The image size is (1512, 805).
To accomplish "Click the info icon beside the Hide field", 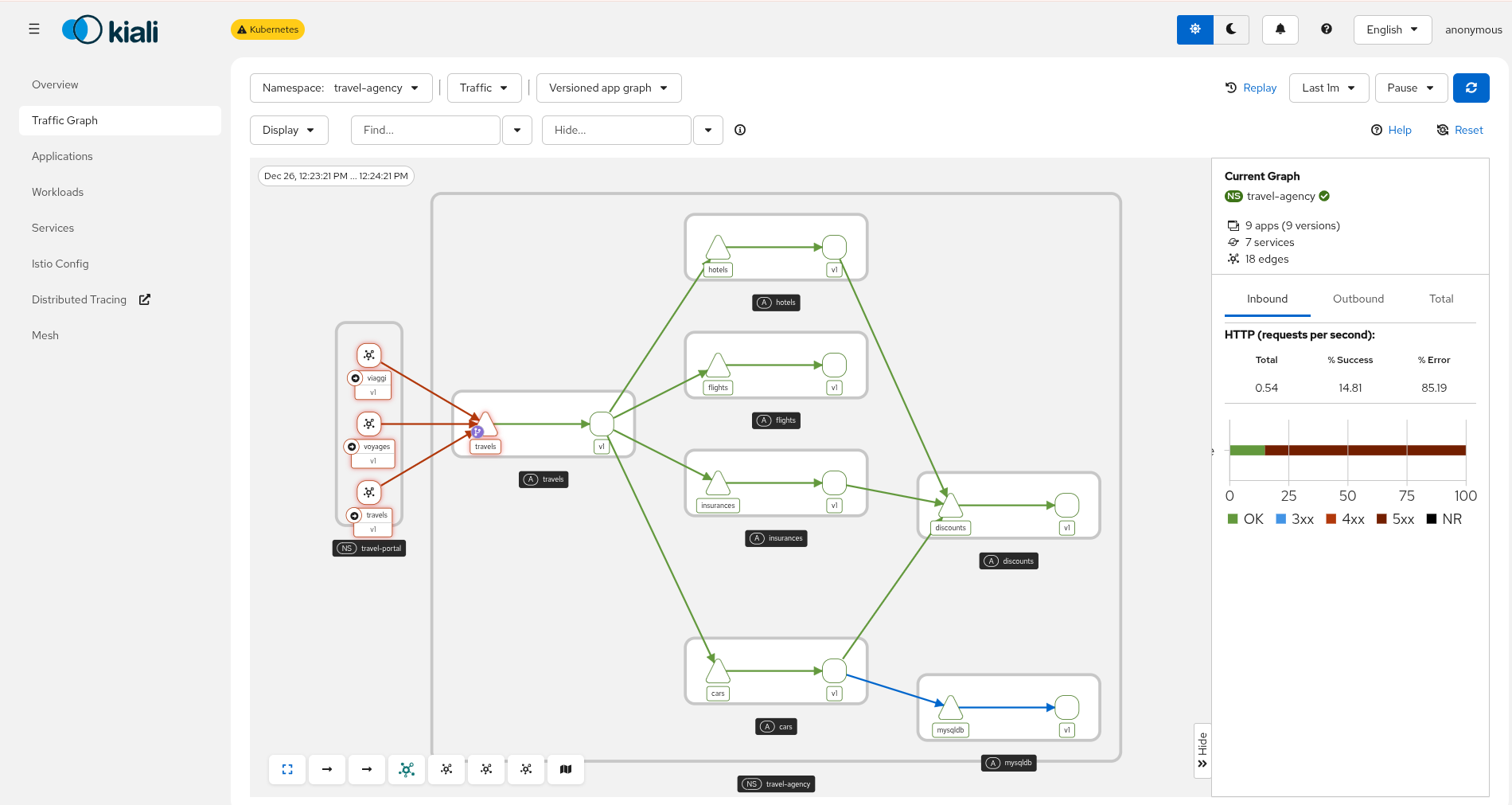I will coord(739,130).
